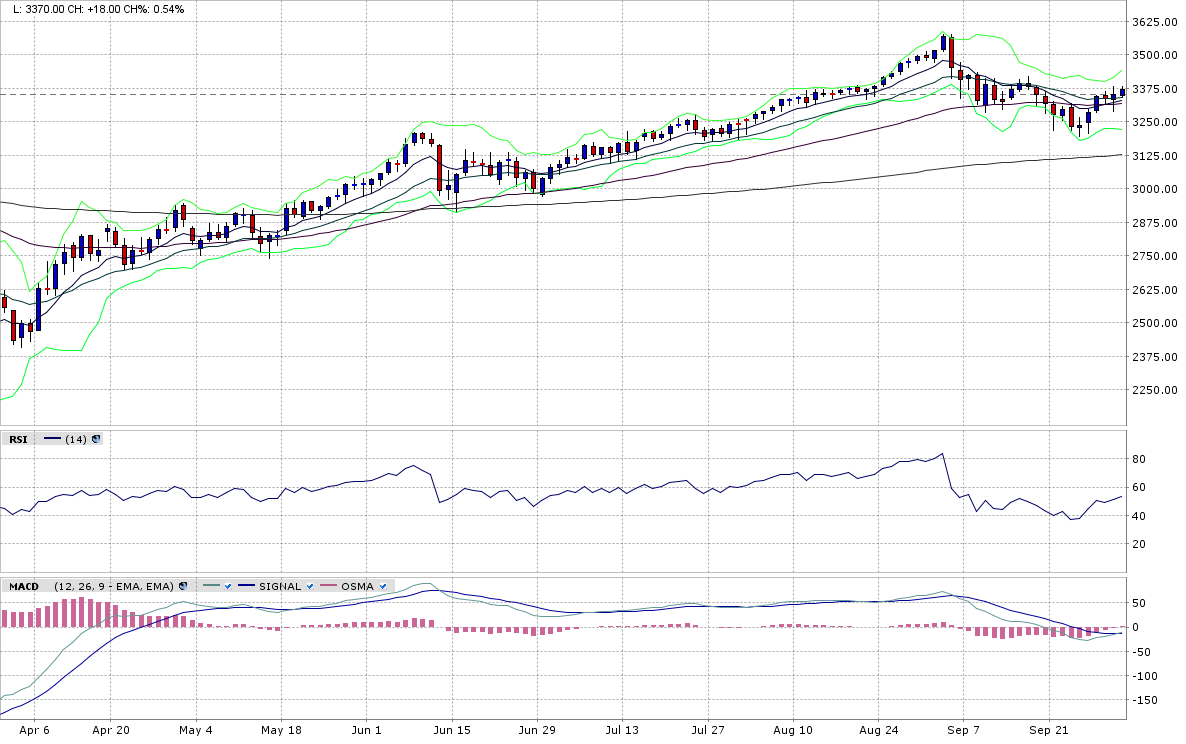Toggle OSMA histogram visibility checkbox
The width and height of the screenshot is (1186, 744).
[x=383, y=586]
